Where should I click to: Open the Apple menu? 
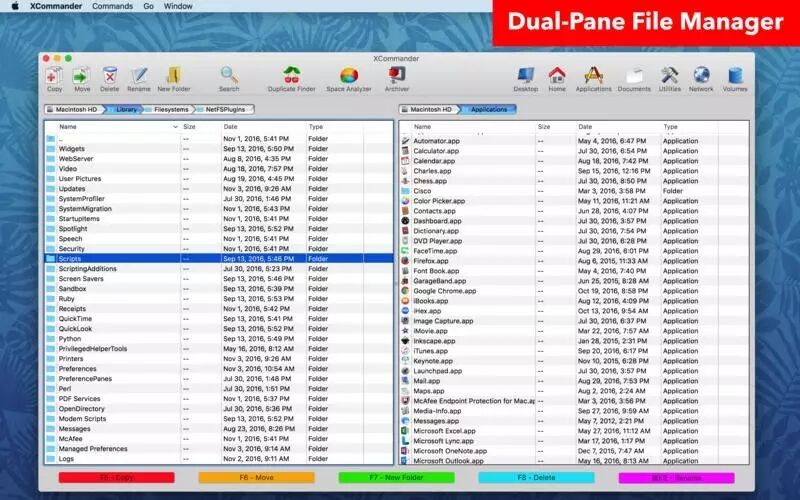click(15, 6)
